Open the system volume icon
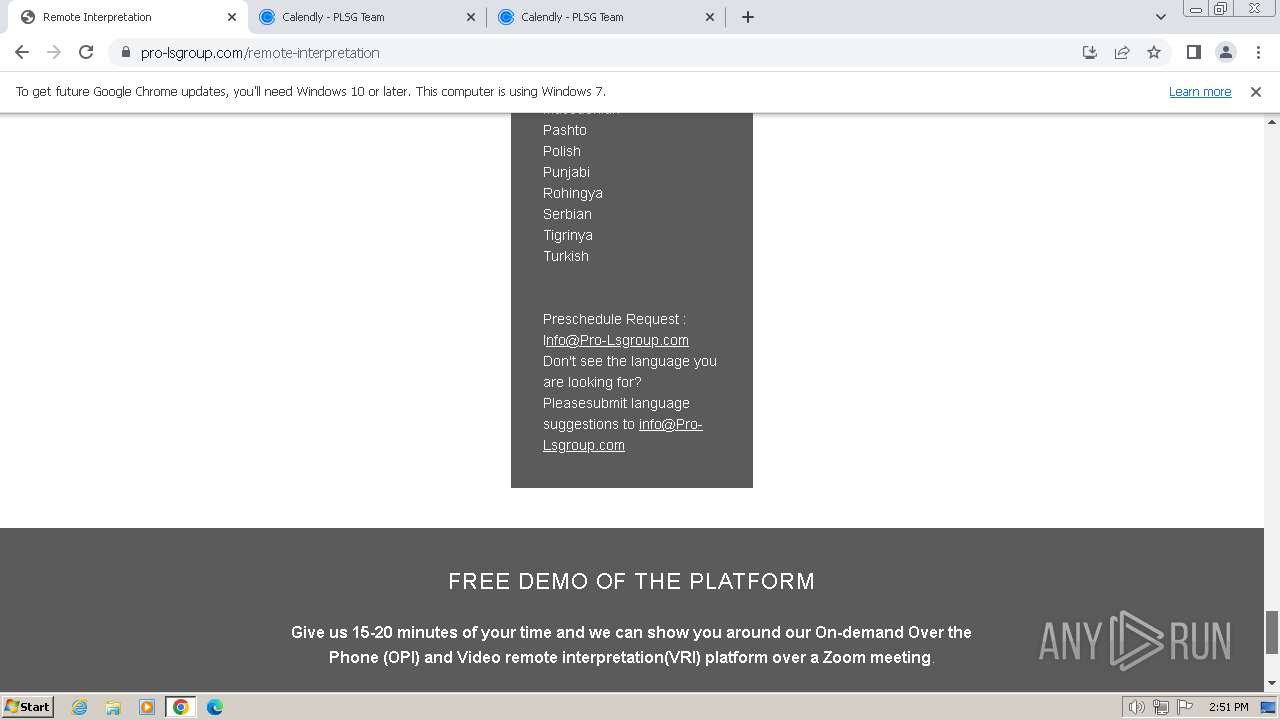The height and width of the screenshot is (720, 1280). 1136,707
